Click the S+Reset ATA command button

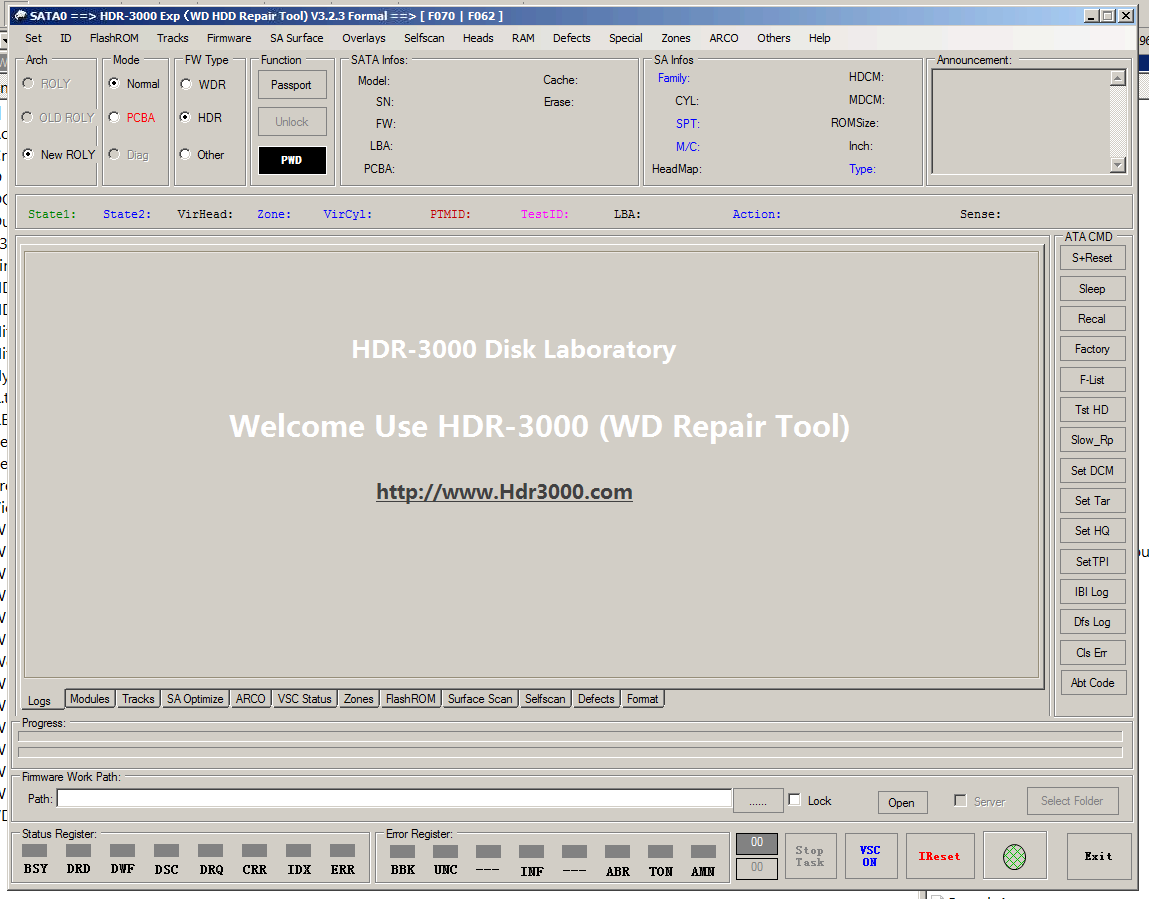click(x=1092, y=258)
